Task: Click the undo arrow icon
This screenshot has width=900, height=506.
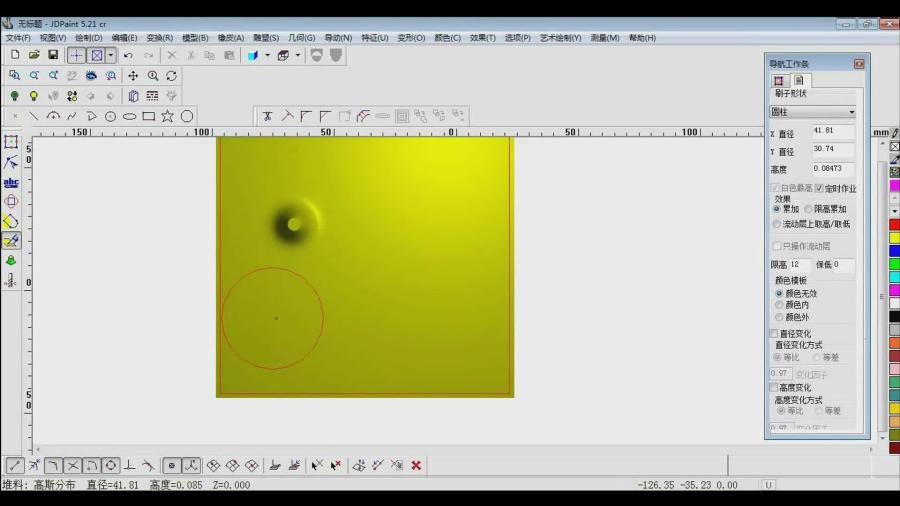Action: point(128,55)
